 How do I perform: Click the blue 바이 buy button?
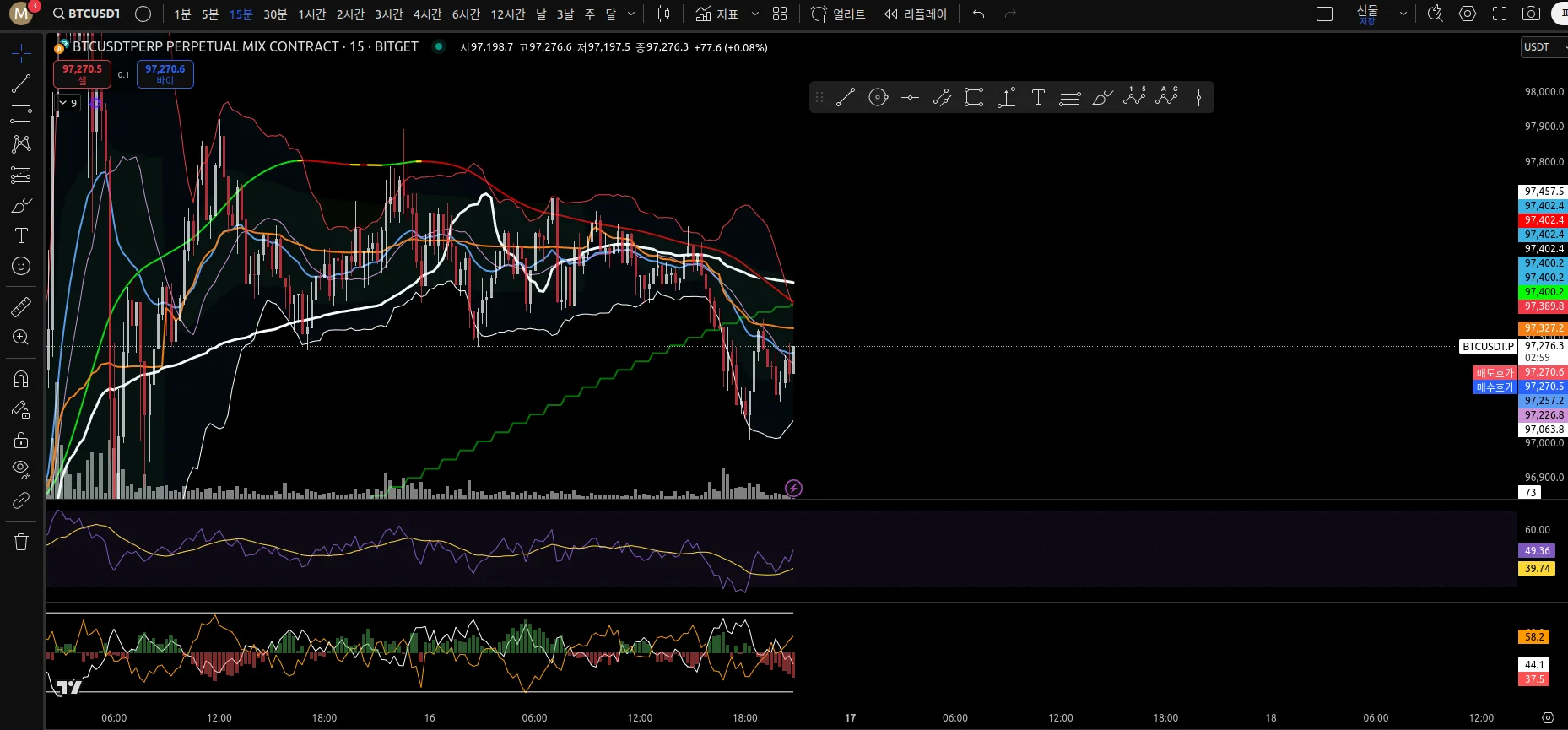pos(165,74)
